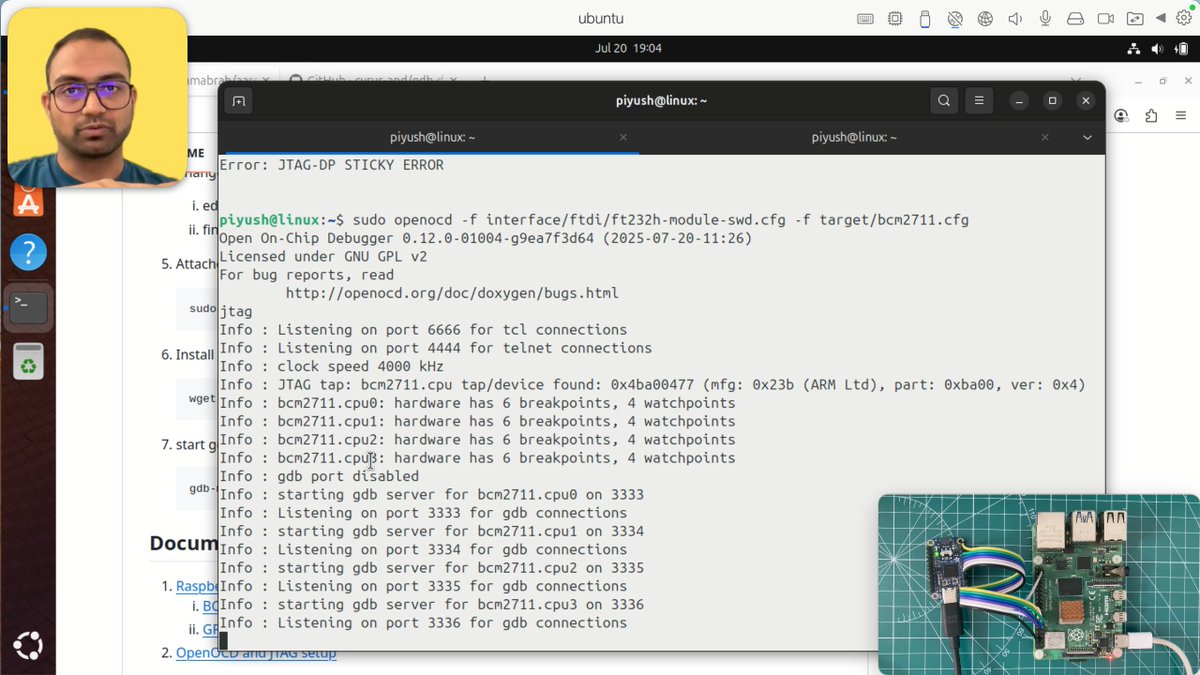Click 'Listening on port 4444 for telnet connections'
Screen dimensions: 1200x675
click(x=435, y=348)
